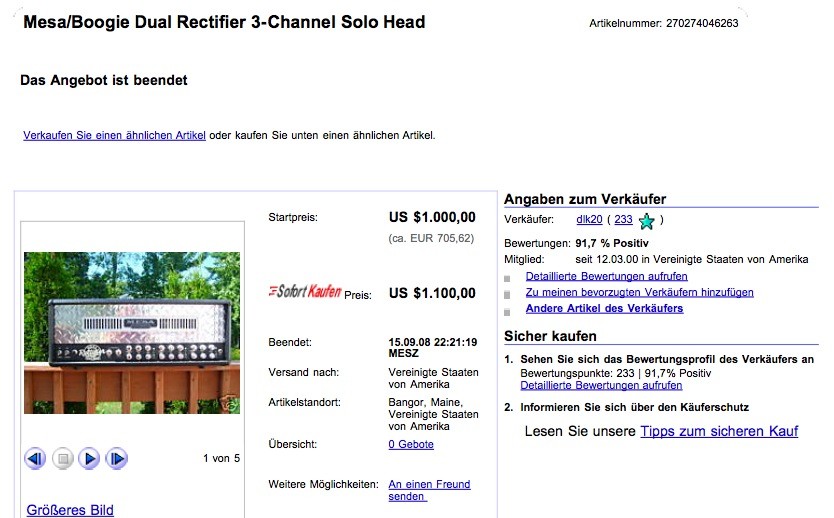834x518 pixels.
Task: Open Verkaufen Sie einen ähnlichen Artikel
Action: (114, 135)
